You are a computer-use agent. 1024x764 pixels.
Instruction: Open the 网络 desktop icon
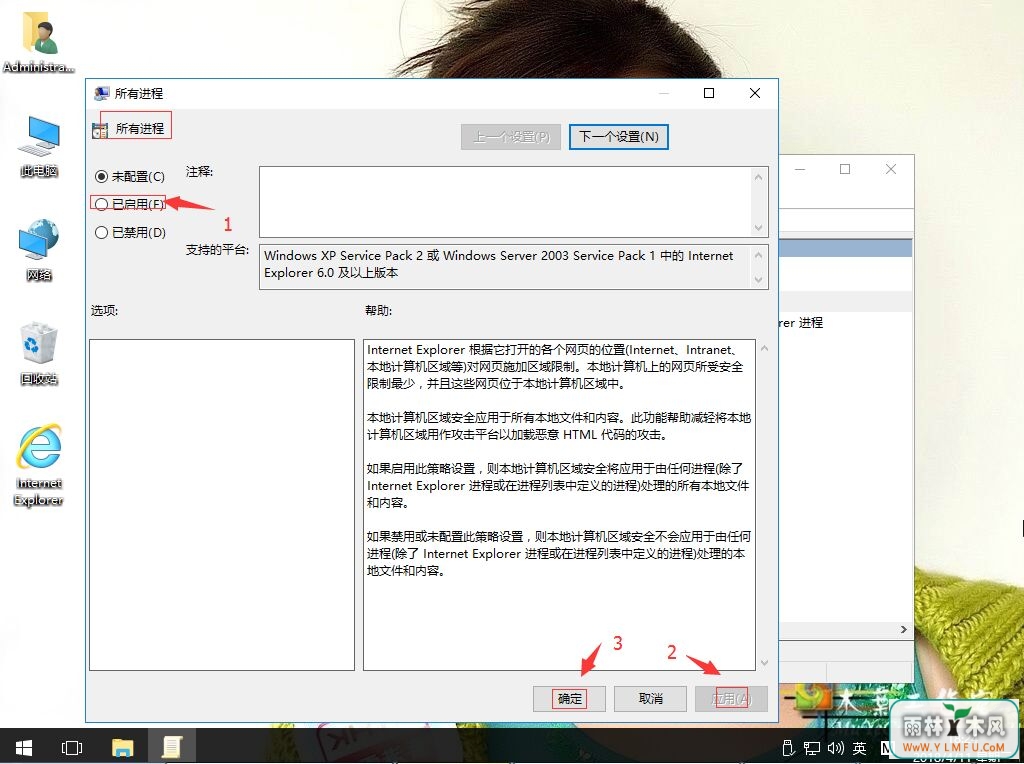[x=40, y=250]
